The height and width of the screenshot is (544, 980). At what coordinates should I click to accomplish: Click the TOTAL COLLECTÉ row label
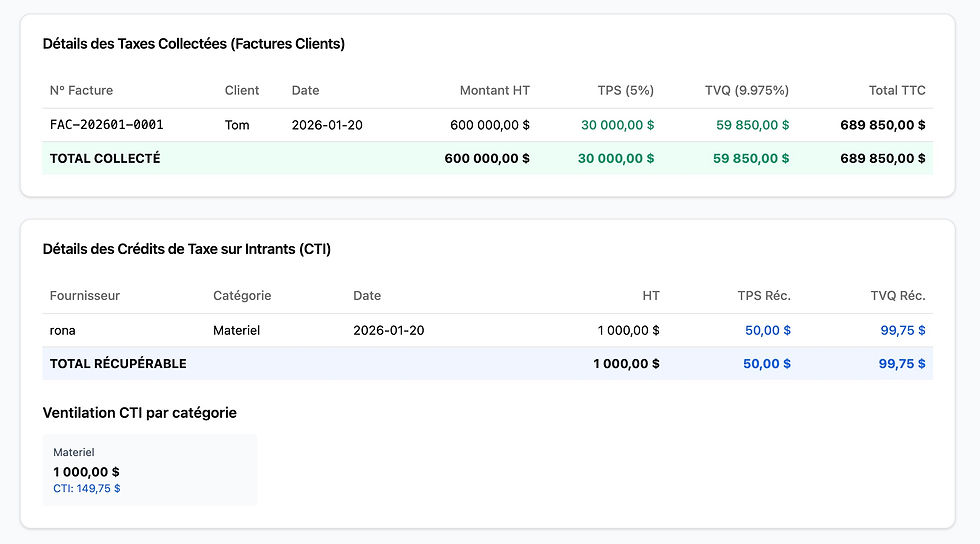[x=105, y=158]
